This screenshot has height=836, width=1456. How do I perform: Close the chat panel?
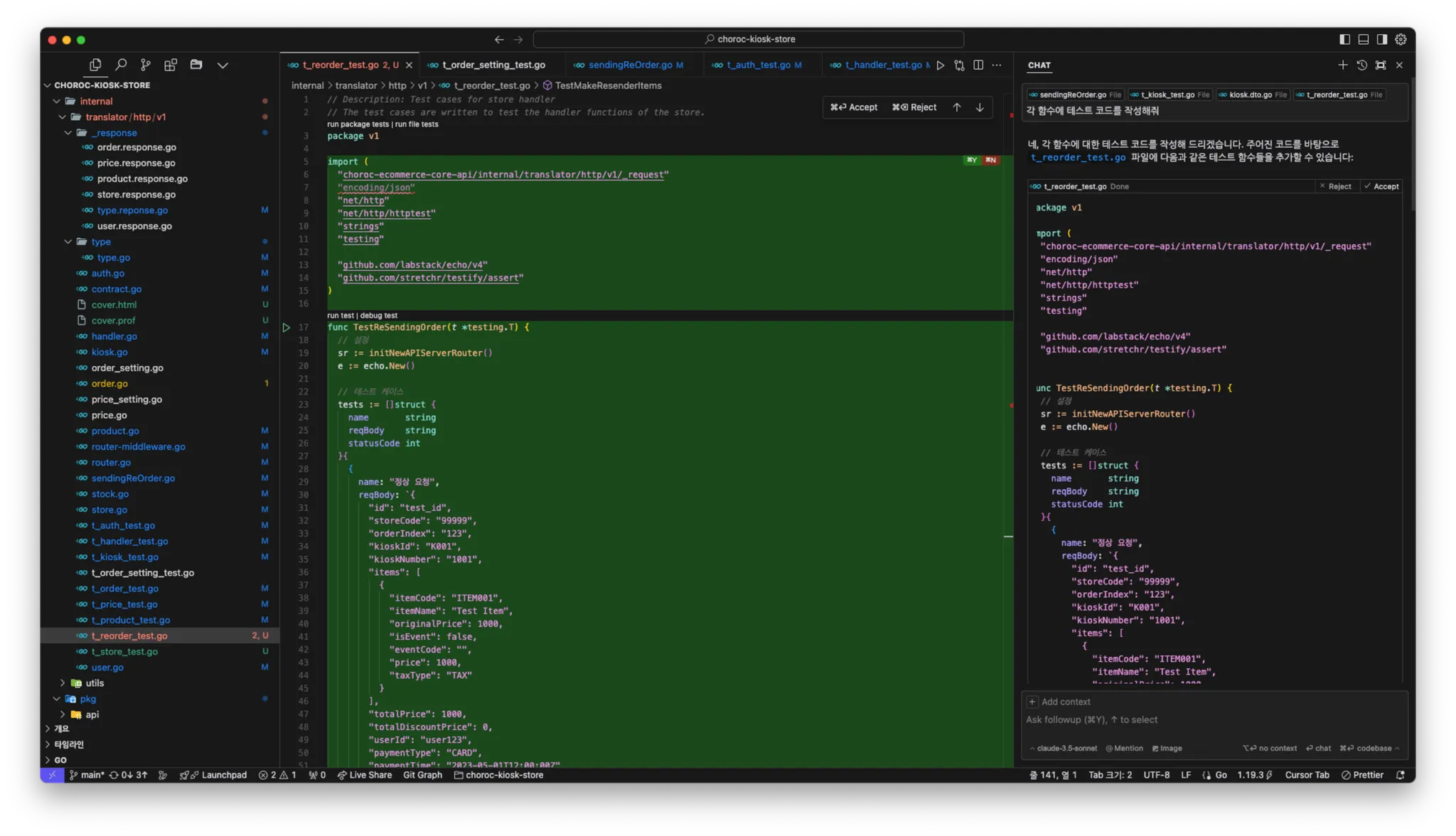click(x=1399, y=65)
